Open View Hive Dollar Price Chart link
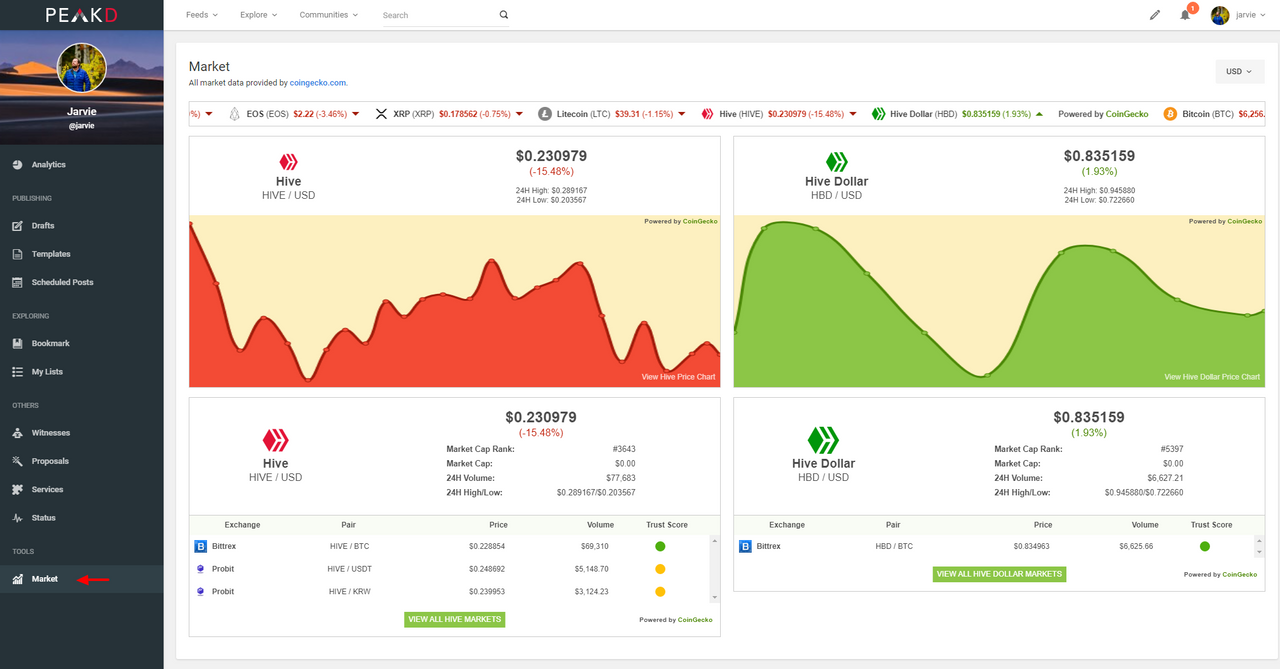Screen dimensions: 1280x669 tap(1212, 377)
